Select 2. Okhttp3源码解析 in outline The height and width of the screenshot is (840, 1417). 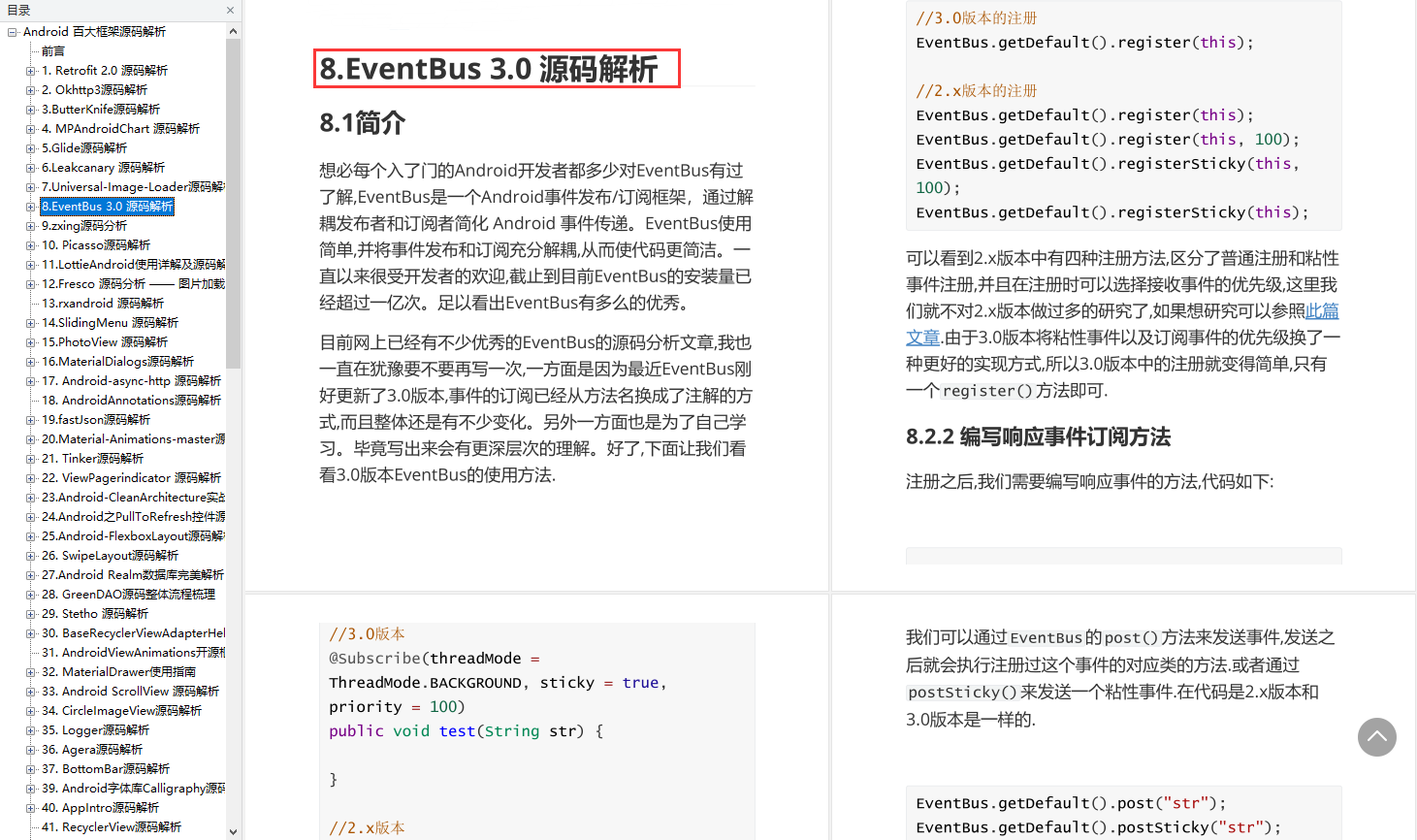coord(95,90)
